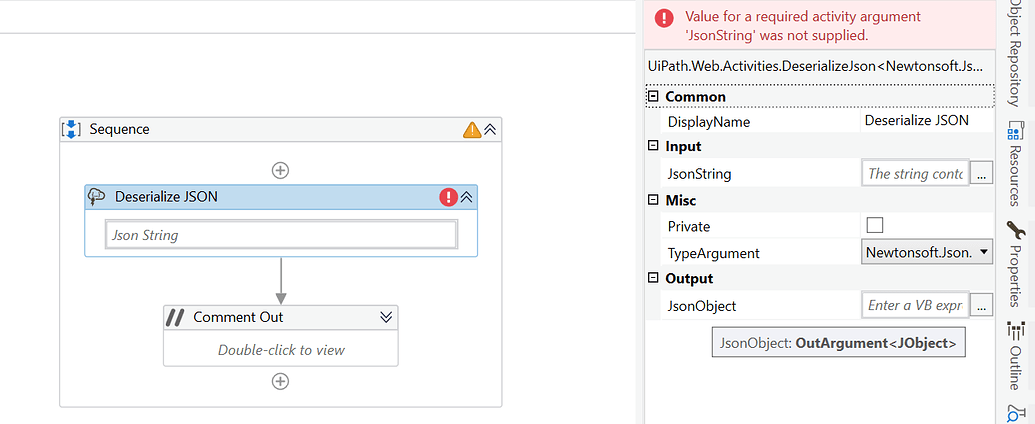1035x424 pixels.
Task: Collapse the Sequence activity chevron
Action: [x=490, y=129]
